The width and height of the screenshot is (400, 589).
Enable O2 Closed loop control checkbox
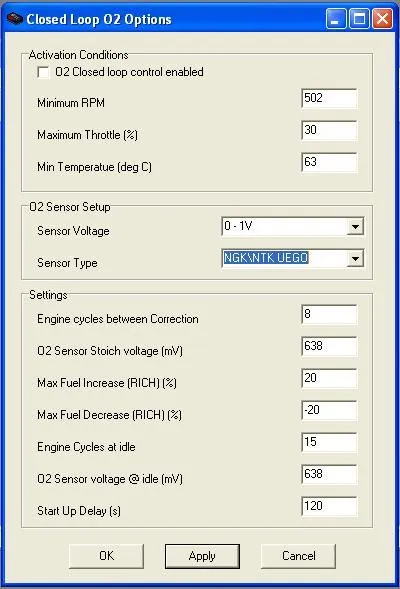[44, 72]
